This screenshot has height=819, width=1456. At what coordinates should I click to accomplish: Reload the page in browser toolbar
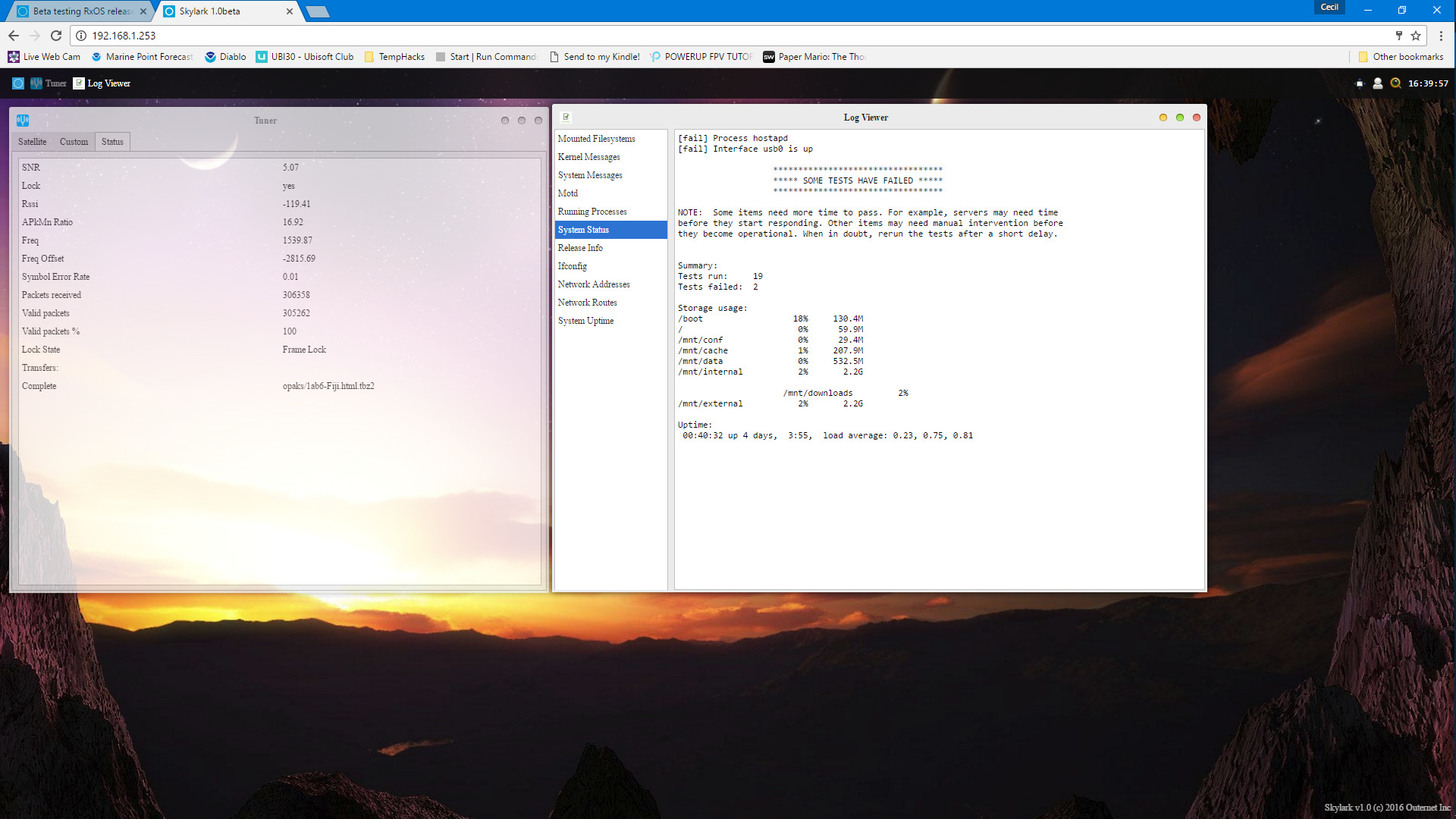[x=56, y=36]
